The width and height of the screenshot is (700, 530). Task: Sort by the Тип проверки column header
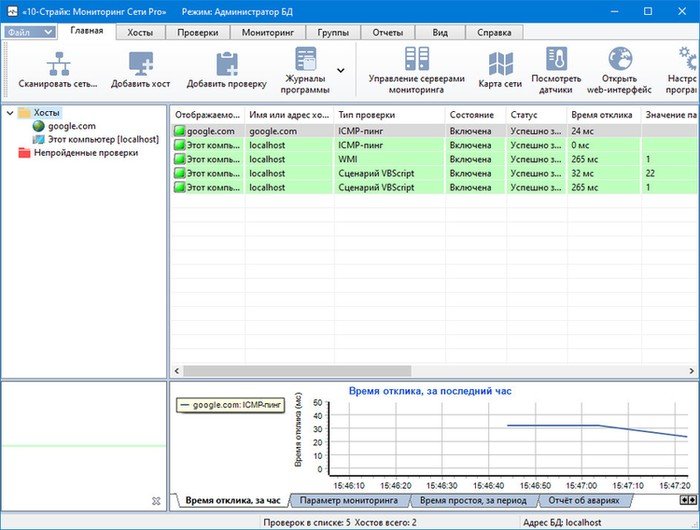click(x=388, y=115)
